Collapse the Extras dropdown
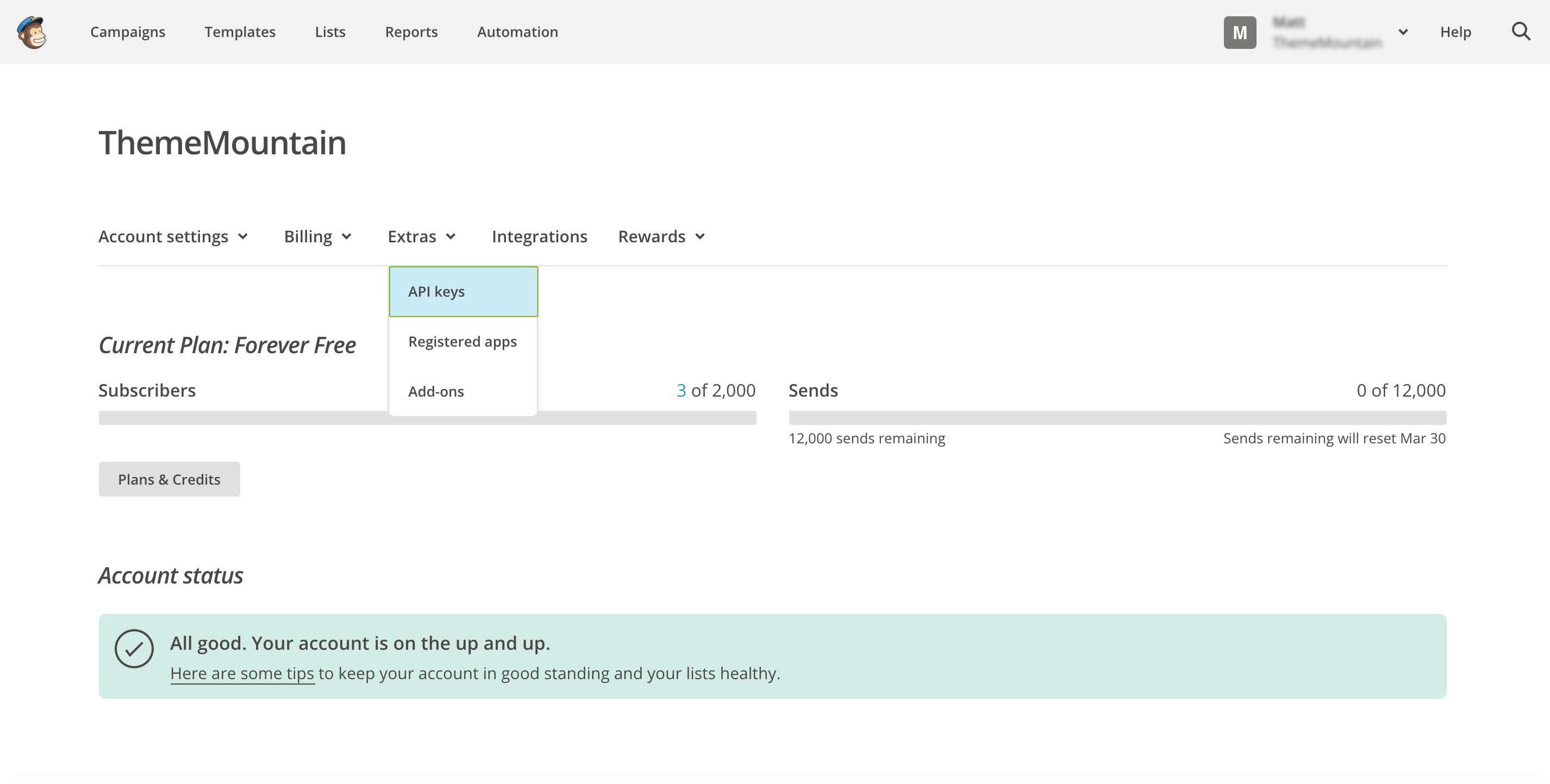The height and width of the screenshot is (784, 1550). 422,236
